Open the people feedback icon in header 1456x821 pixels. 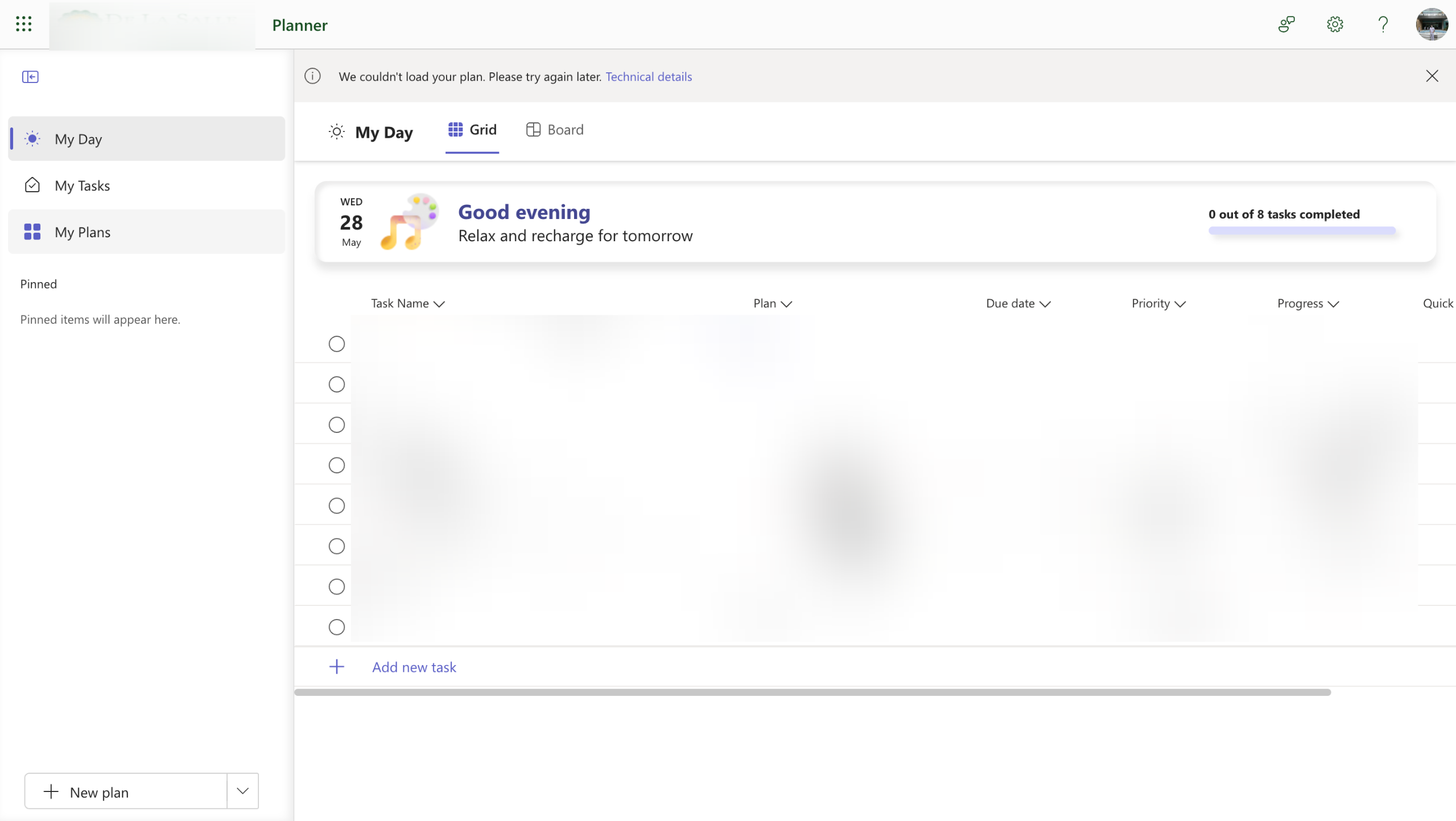(1286, 24)
